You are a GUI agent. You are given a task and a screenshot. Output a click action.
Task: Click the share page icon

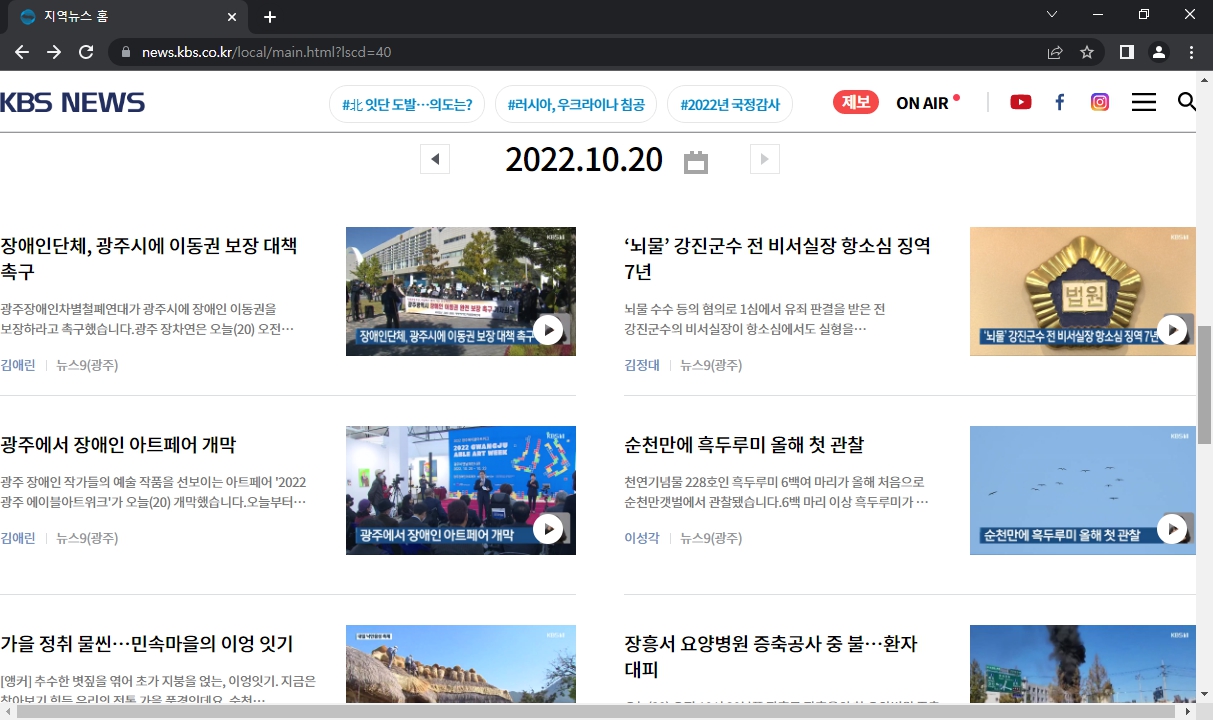[1055, 52]
